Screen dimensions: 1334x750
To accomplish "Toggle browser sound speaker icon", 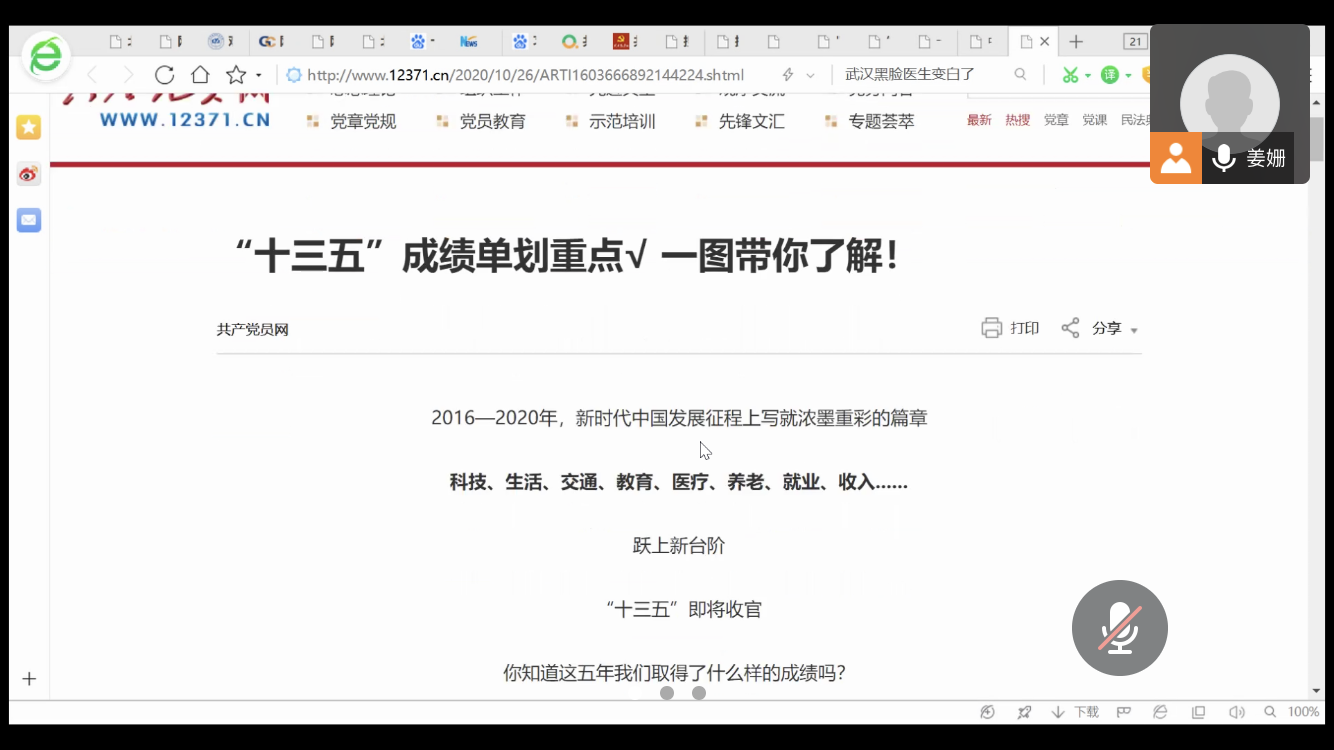I will coord(1236,712).
